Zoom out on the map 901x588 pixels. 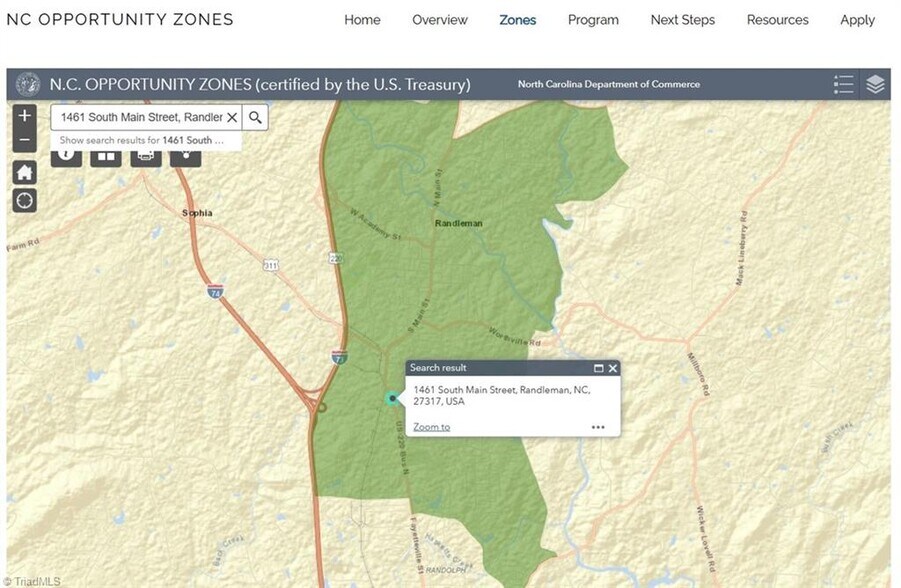coord(25,140)
